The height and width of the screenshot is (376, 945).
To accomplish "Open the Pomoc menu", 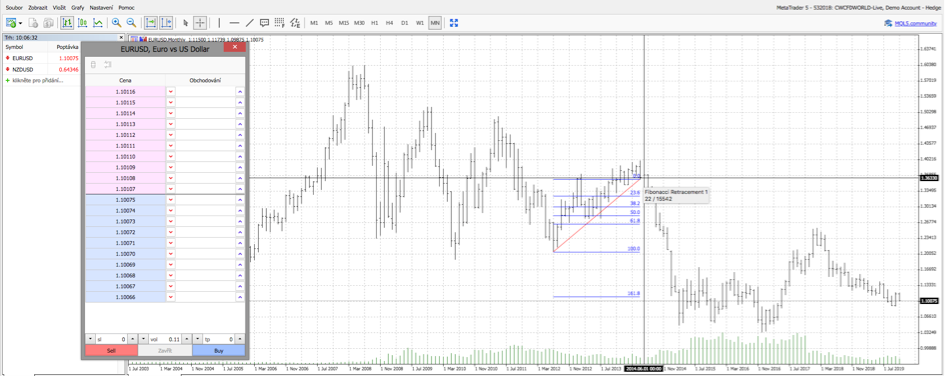I will point(127,8).
